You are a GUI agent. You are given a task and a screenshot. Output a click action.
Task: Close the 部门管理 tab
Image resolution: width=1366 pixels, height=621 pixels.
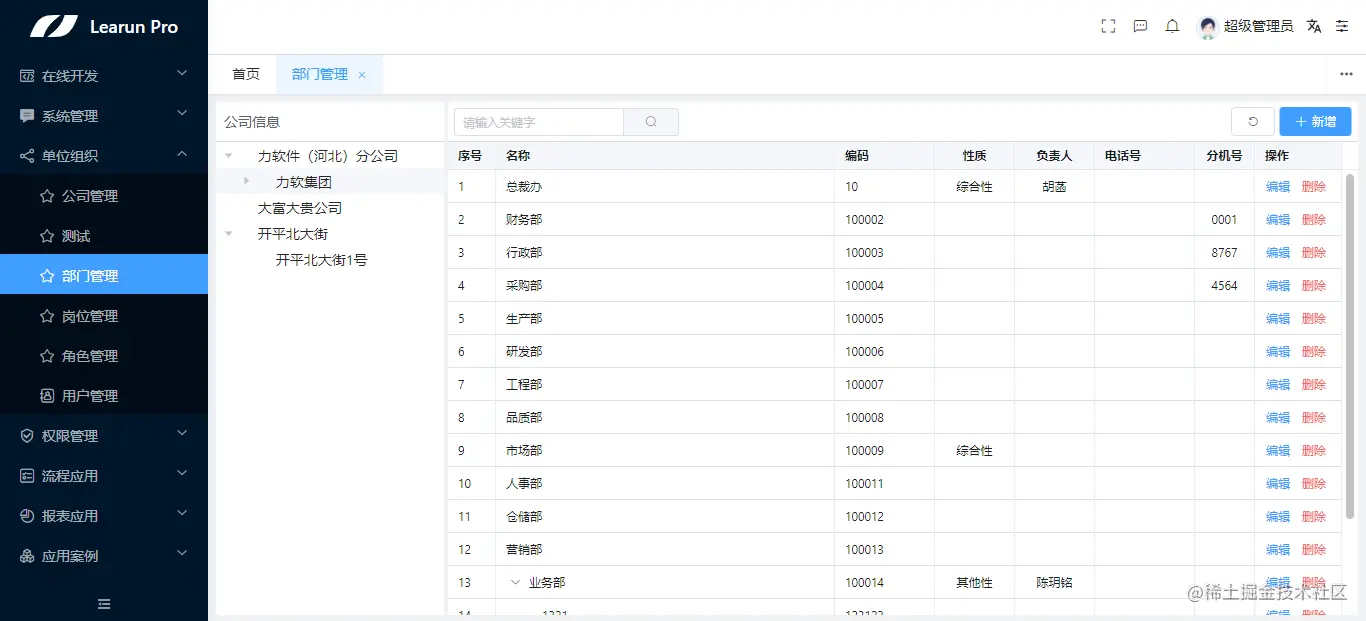coord(362,74)
